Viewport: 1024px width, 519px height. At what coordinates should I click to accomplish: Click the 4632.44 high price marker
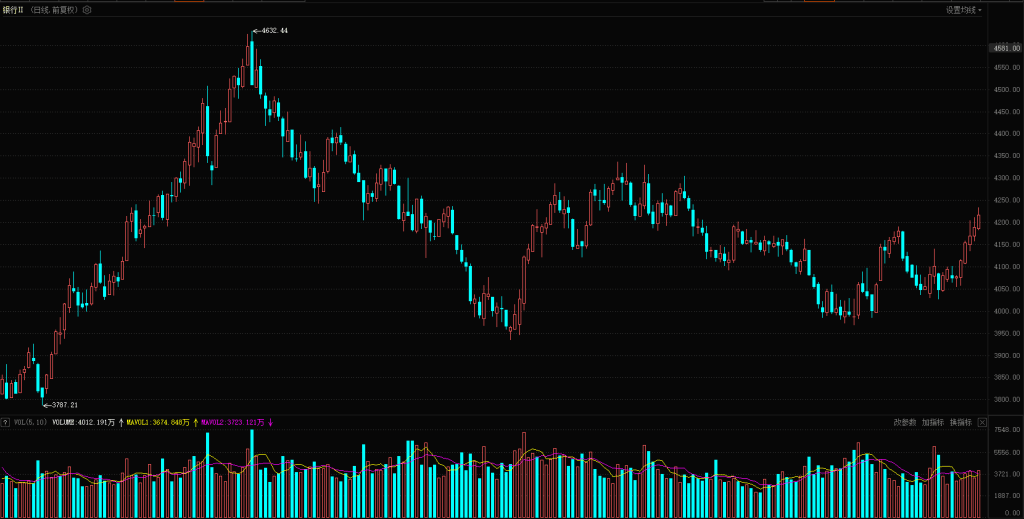click(x=270, y=31)
